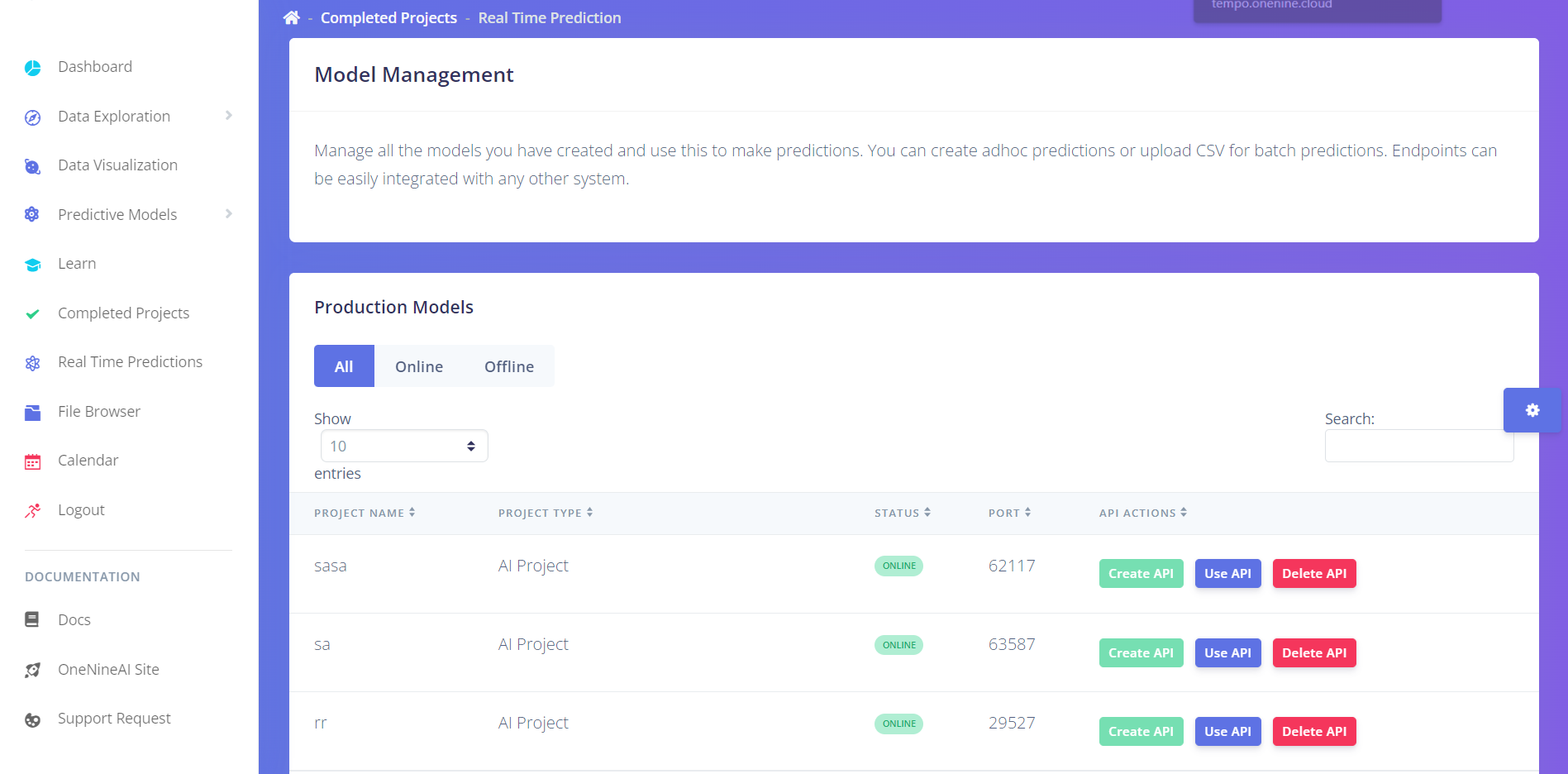Click port value 29527
The image size is (1568, 774).
[1012, 723]
